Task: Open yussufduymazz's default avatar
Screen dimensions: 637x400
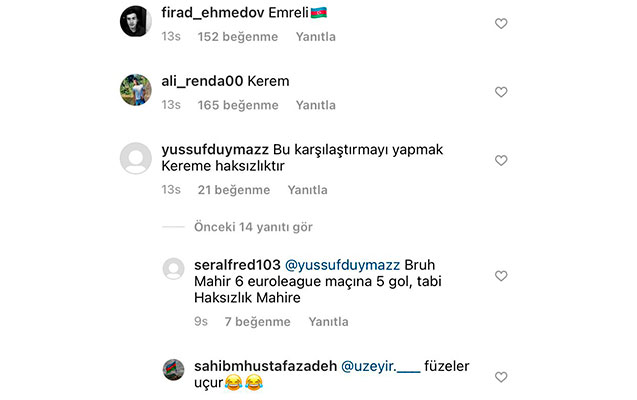Action: pyautogui.click(x=136, y=158)
